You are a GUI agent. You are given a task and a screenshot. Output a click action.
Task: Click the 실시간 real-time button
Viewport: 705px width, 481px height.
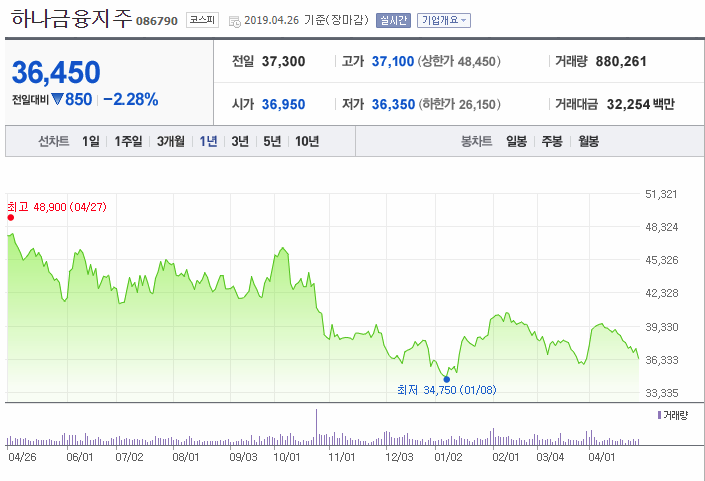(393, 20)
